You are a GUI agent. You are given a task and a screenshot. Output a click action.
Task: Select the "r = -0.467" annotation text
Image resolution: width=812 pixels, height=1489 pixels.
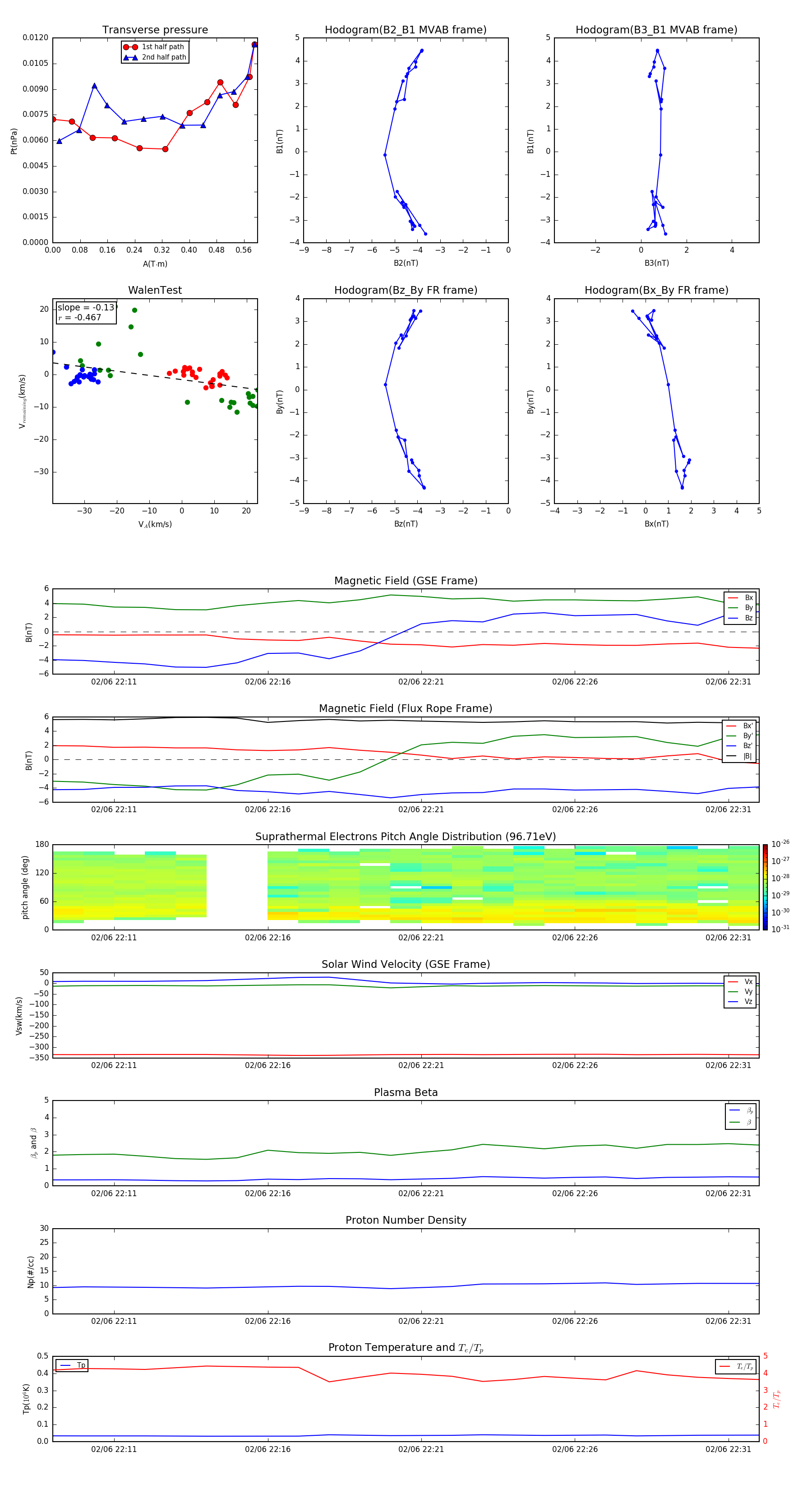click(x=80, y=317)
